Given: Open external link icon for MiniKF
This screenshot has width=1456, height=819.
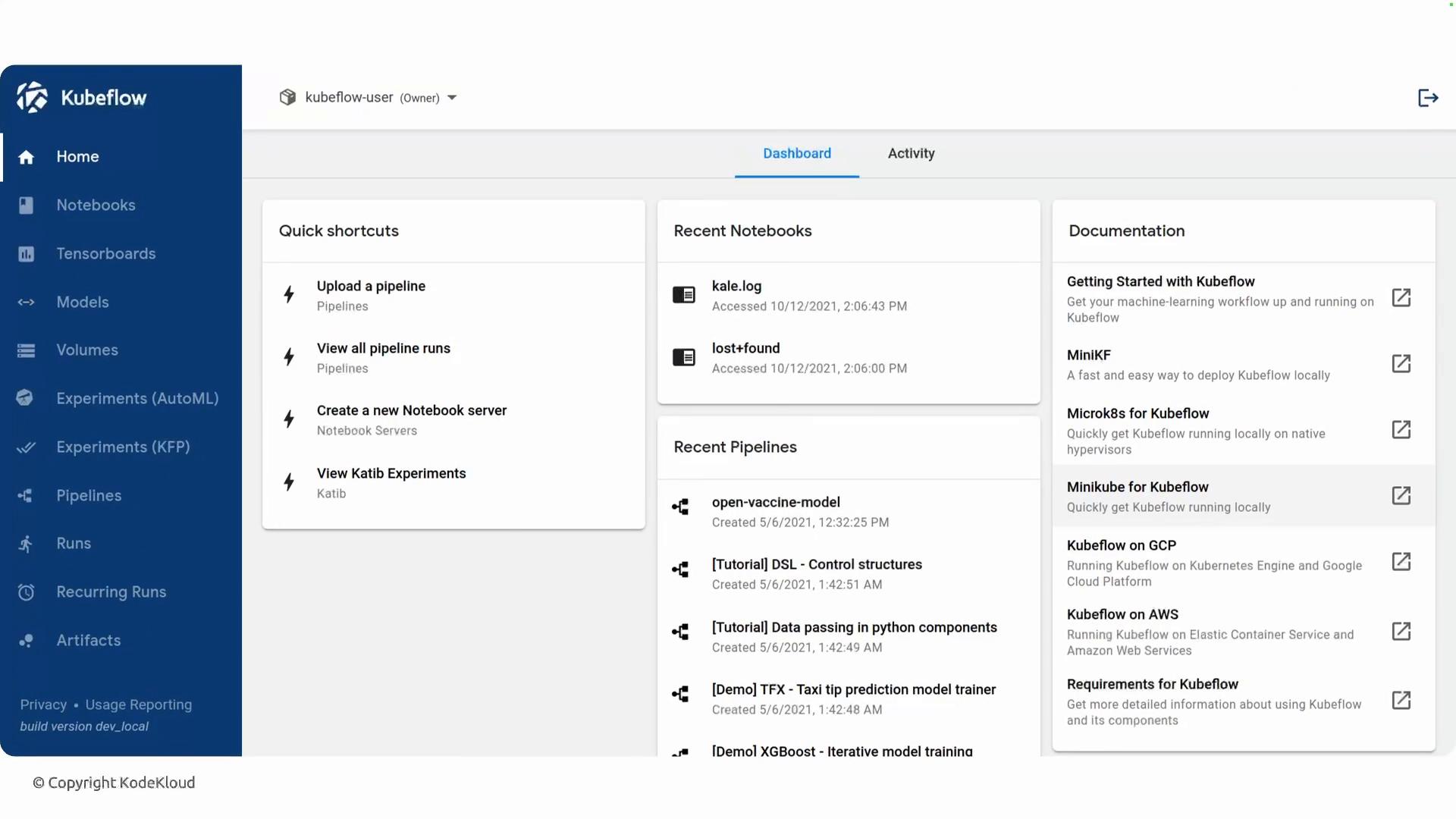Looking at the screenshot, I should tap(1401, 364).
